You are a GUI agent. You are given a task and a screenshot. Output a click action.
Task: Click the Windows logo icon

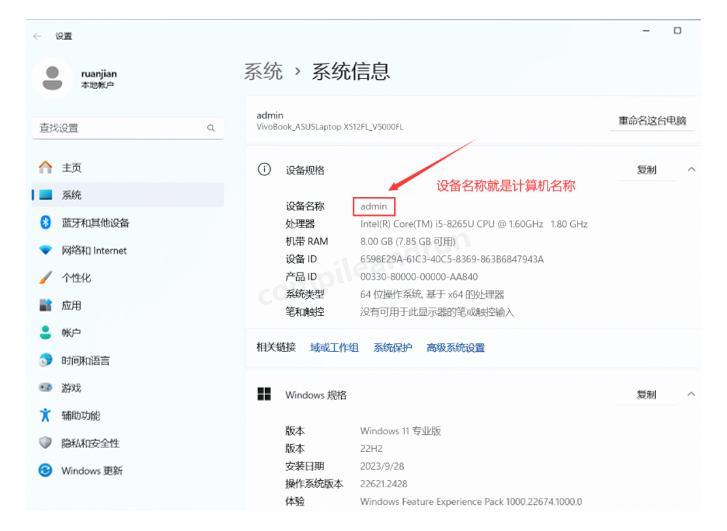(x=264, y=394)
